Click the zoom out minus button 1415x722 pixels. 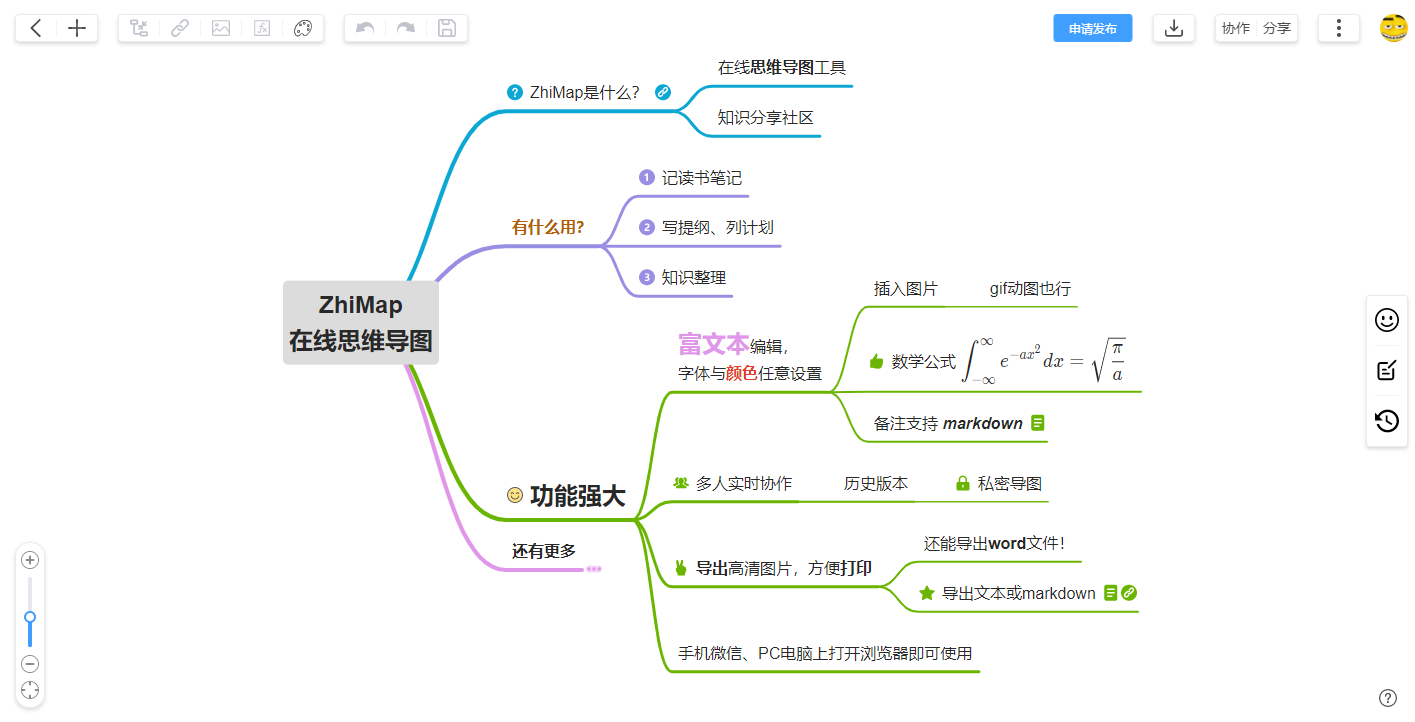click(x=30, y=664)
